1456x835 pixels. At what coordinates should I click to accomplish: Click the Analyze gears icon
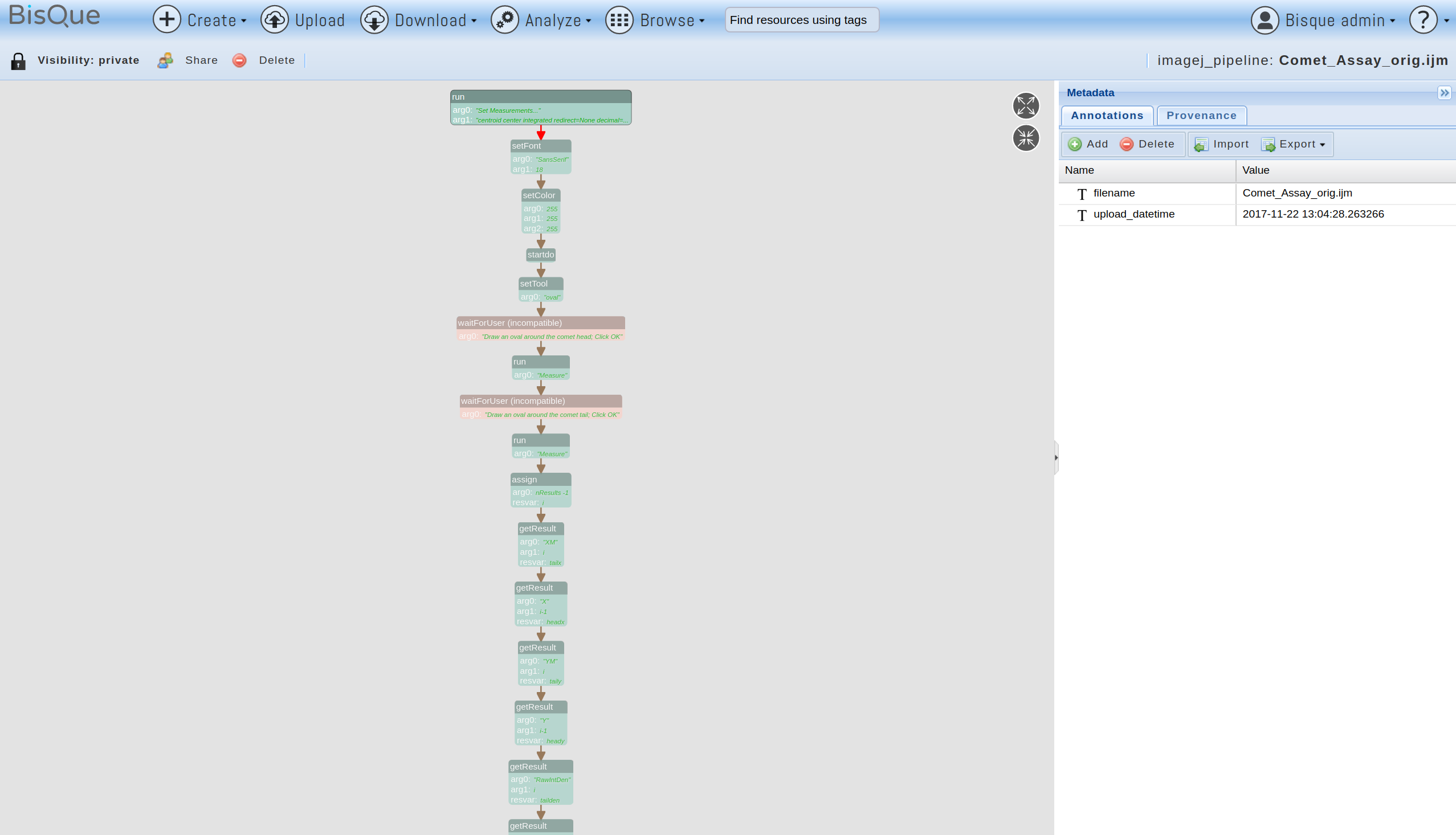[505, 20]
